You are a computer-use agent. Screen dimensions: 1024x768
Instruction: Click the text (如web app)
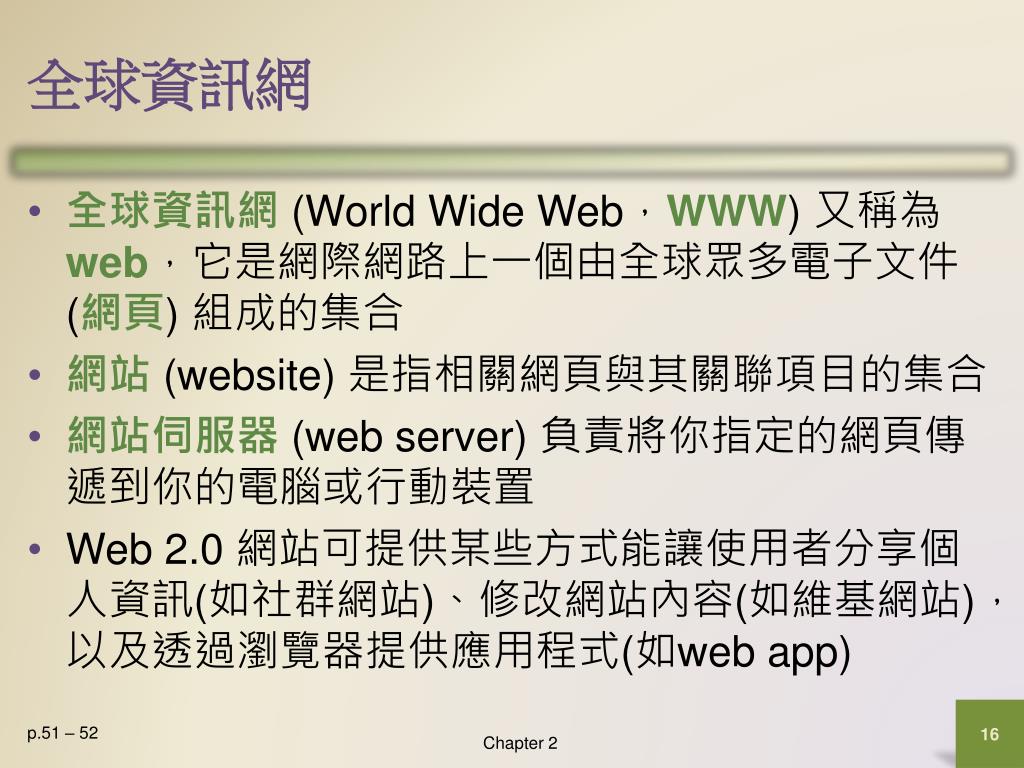[736, 652]
